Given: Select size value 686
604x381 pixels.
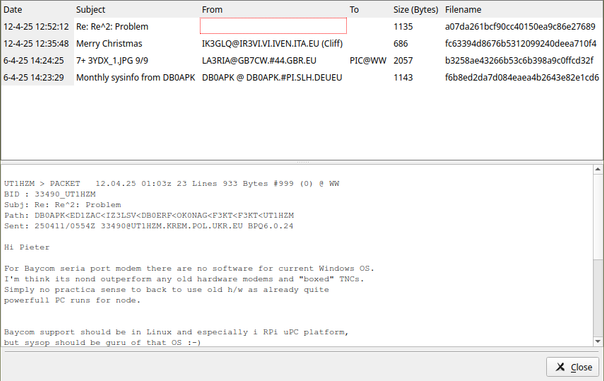Looking at the screenshot, I should coord(401,44).
